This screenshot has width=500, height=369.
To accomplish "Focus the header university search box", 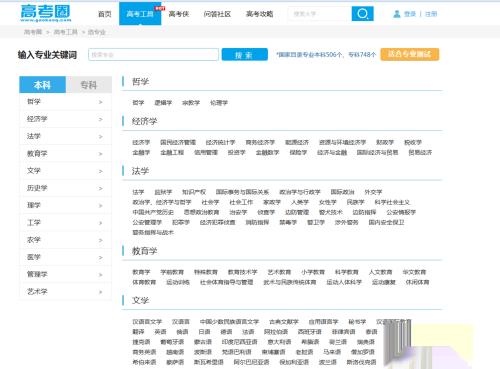I will pos(320,14).
